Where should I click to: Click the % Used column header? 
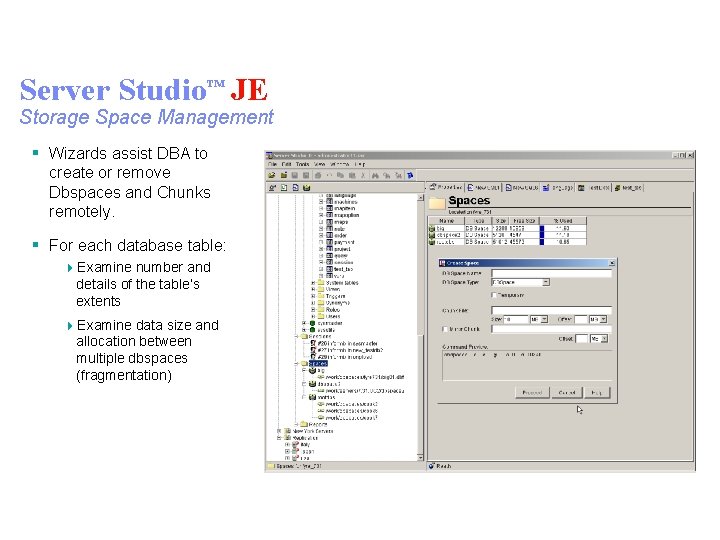(x=563, y=221)
